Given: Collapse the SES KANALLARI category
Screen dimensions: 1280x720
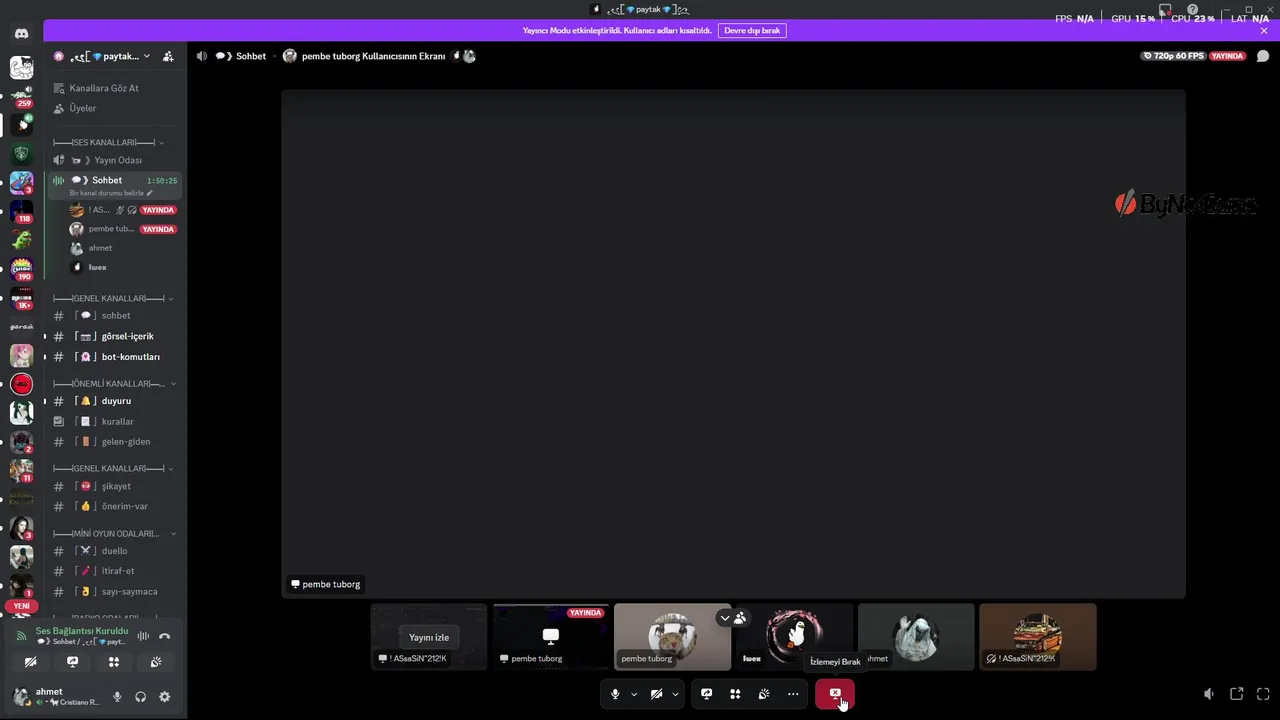Looking at the screenshot, I should [x=108, y=143].
